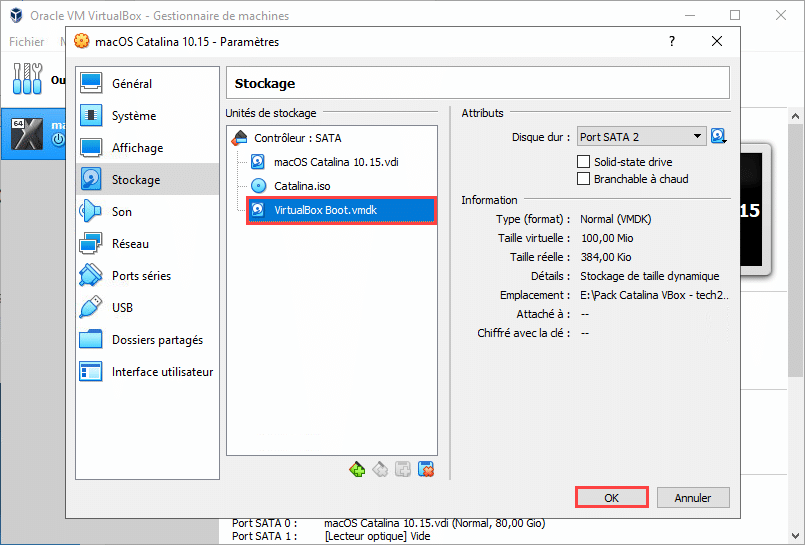Click the Réseau network icon
This screenshot has width=805, height=545.
tap(91, 243)
